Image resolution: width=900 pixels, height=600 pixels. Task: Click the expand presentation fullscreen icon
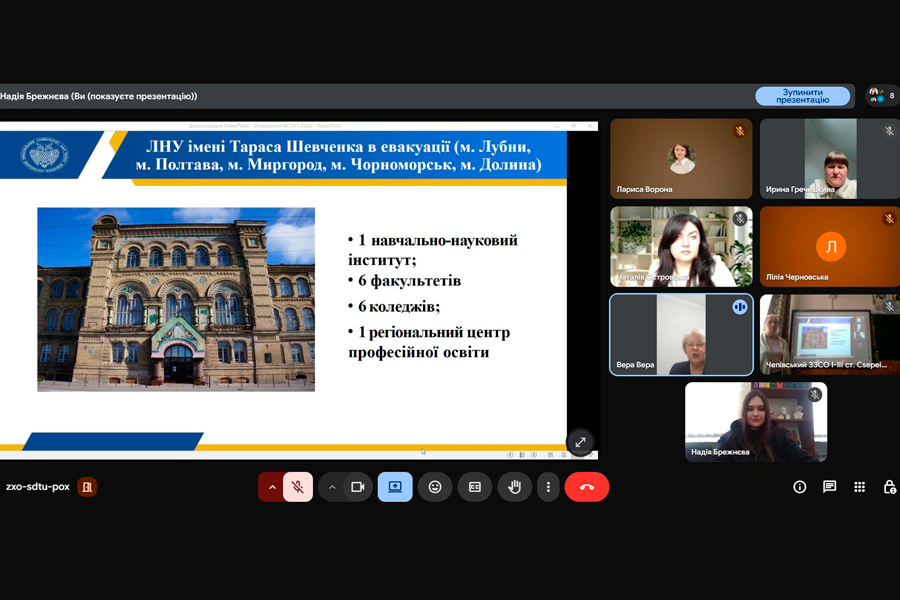click(580, 441)
